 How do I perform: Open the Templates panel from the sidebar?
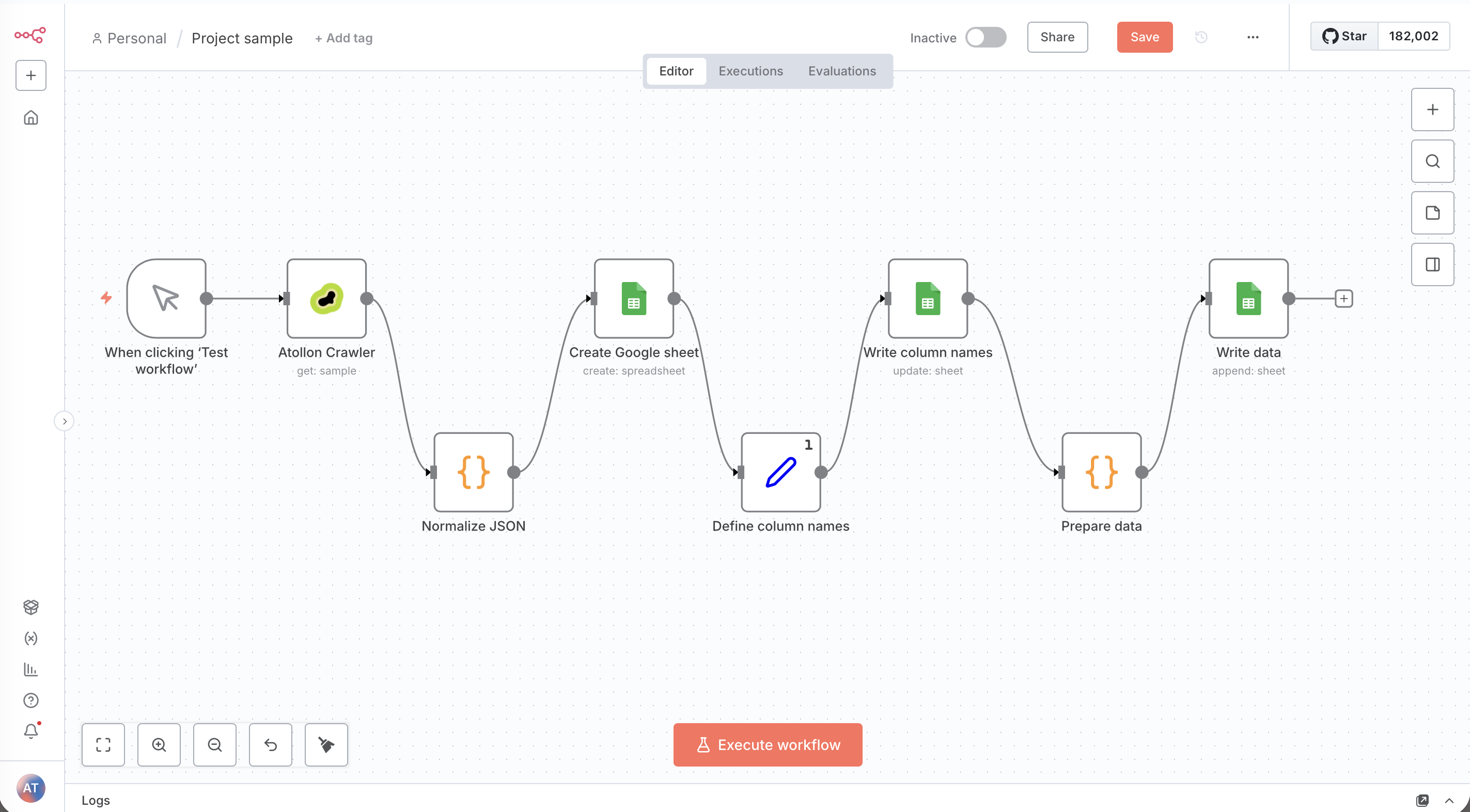31,606
